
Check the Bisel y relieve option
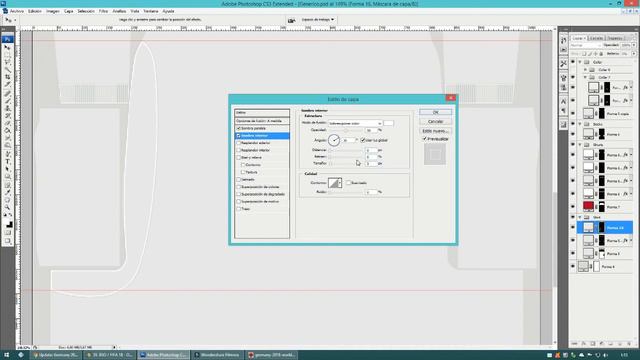[238, 158]
